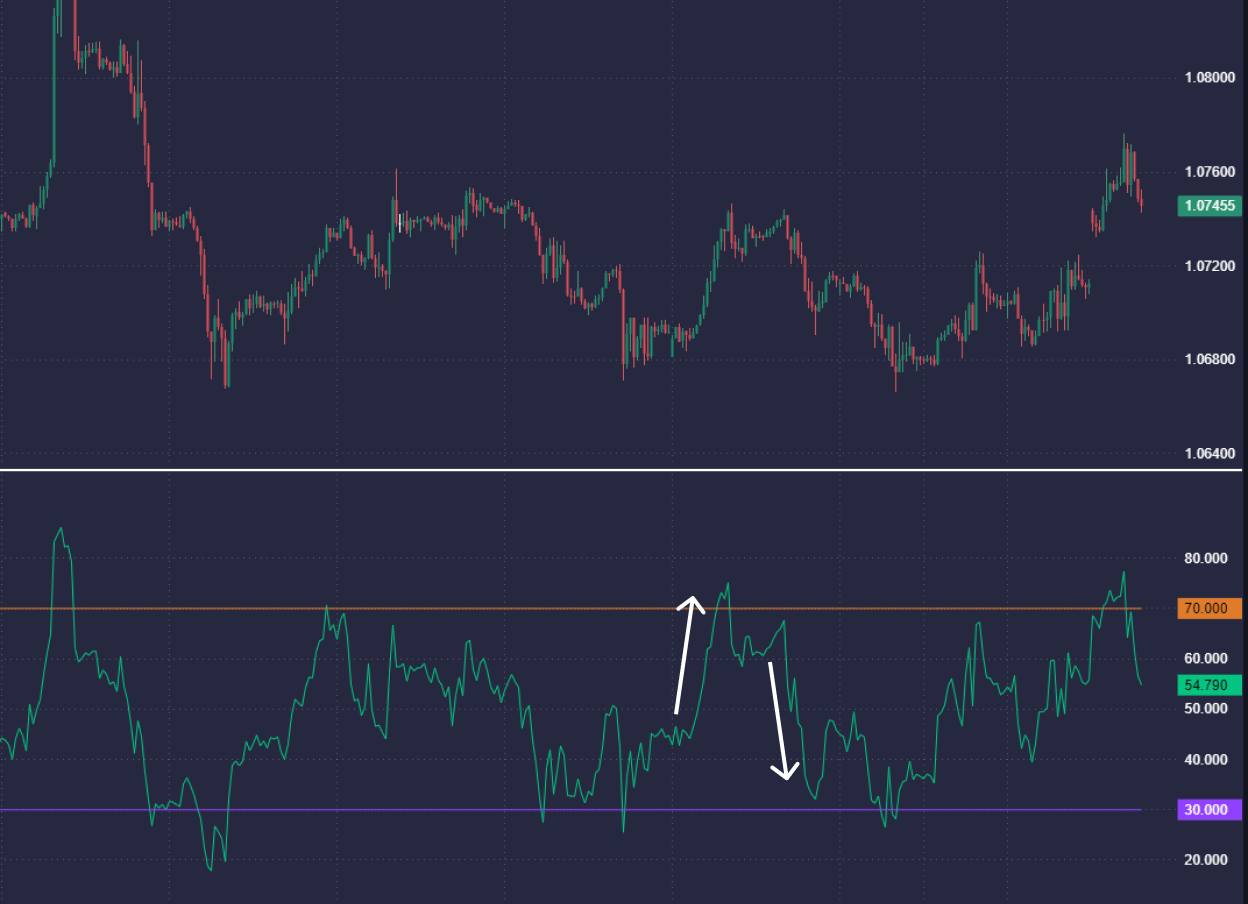Click the 60.000 RSI axis label

(1205, 659)
